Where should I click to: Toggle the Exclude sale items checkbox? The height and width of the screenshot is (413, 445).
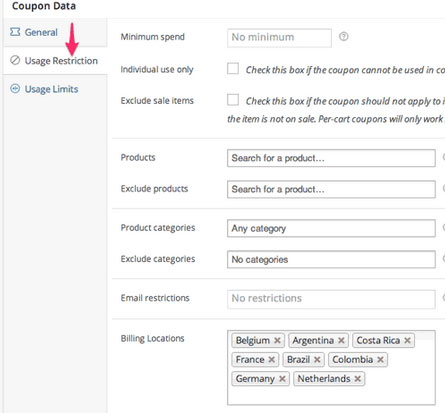tap(233, 100)
